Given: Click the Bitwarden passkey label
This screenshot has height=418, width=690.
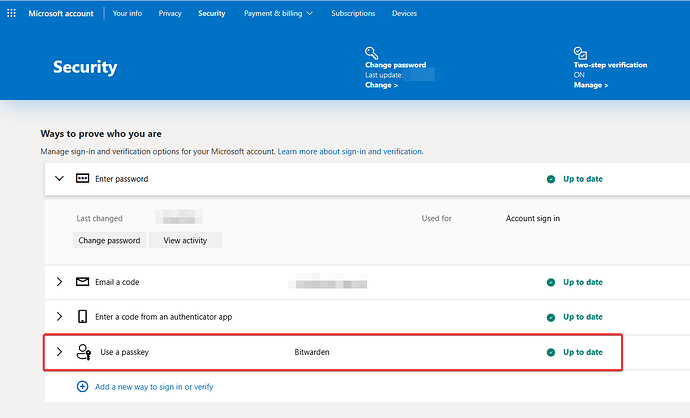Looking at the screenshot, I should point(312,352).
